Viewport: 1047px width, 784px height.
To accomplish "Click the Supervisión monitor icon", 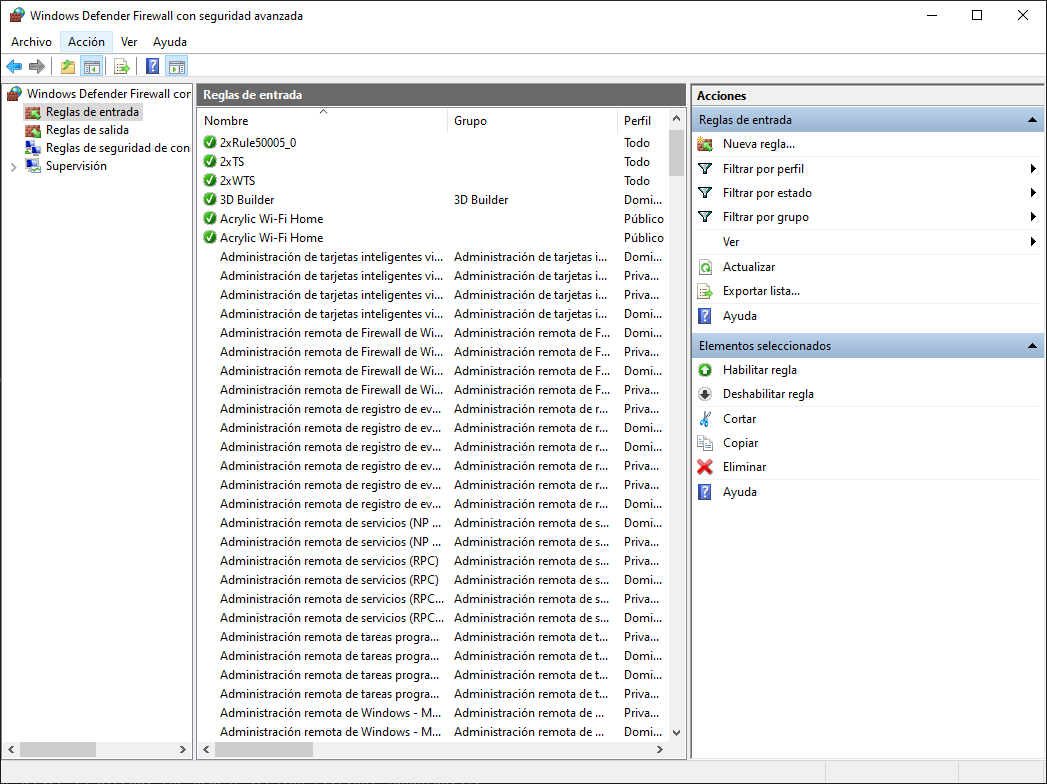I will click(x=33, y=166).
